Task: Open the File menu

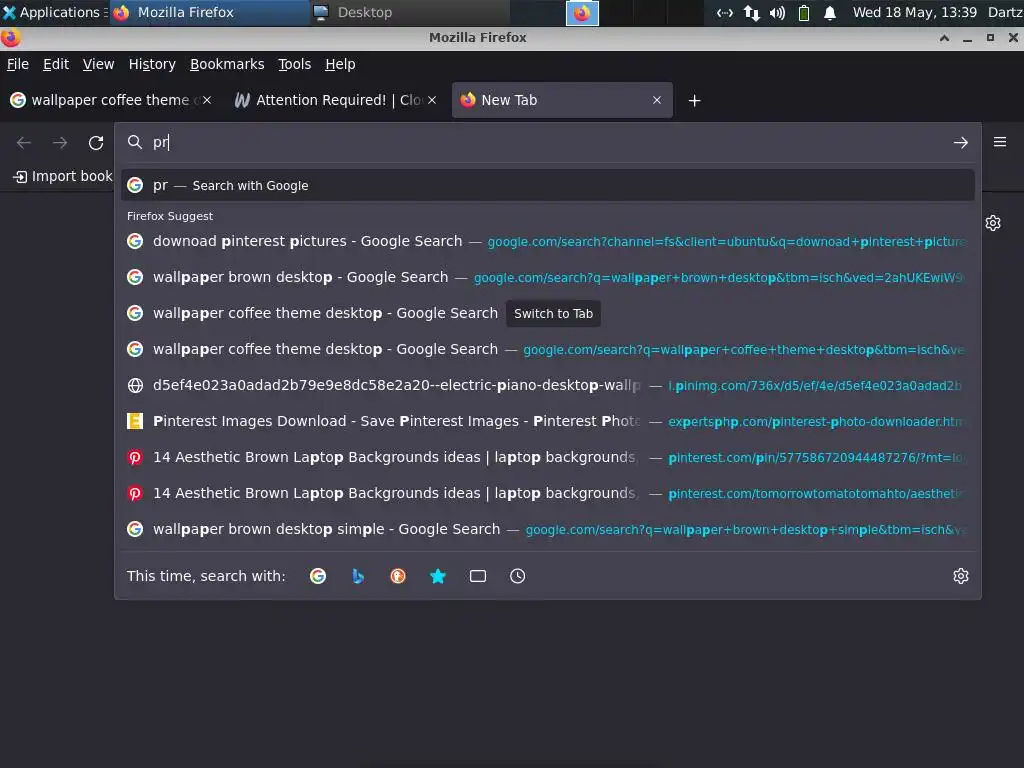Action: tap(18, 64)
